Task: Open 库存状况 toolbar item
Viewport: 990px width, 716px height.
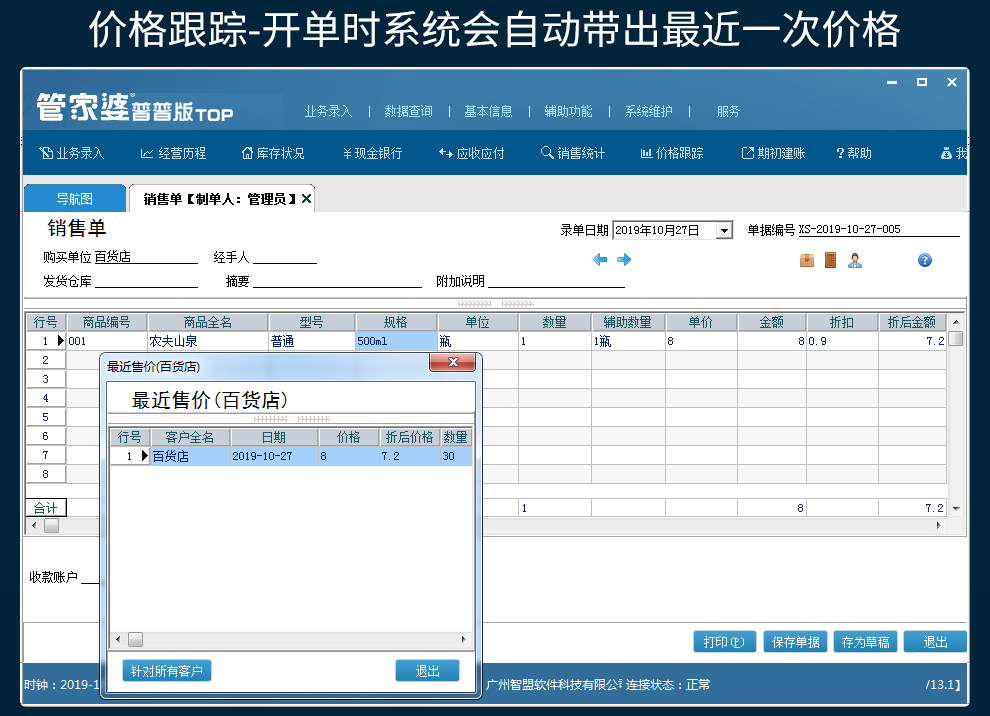Action: click(x=273, y=153)
